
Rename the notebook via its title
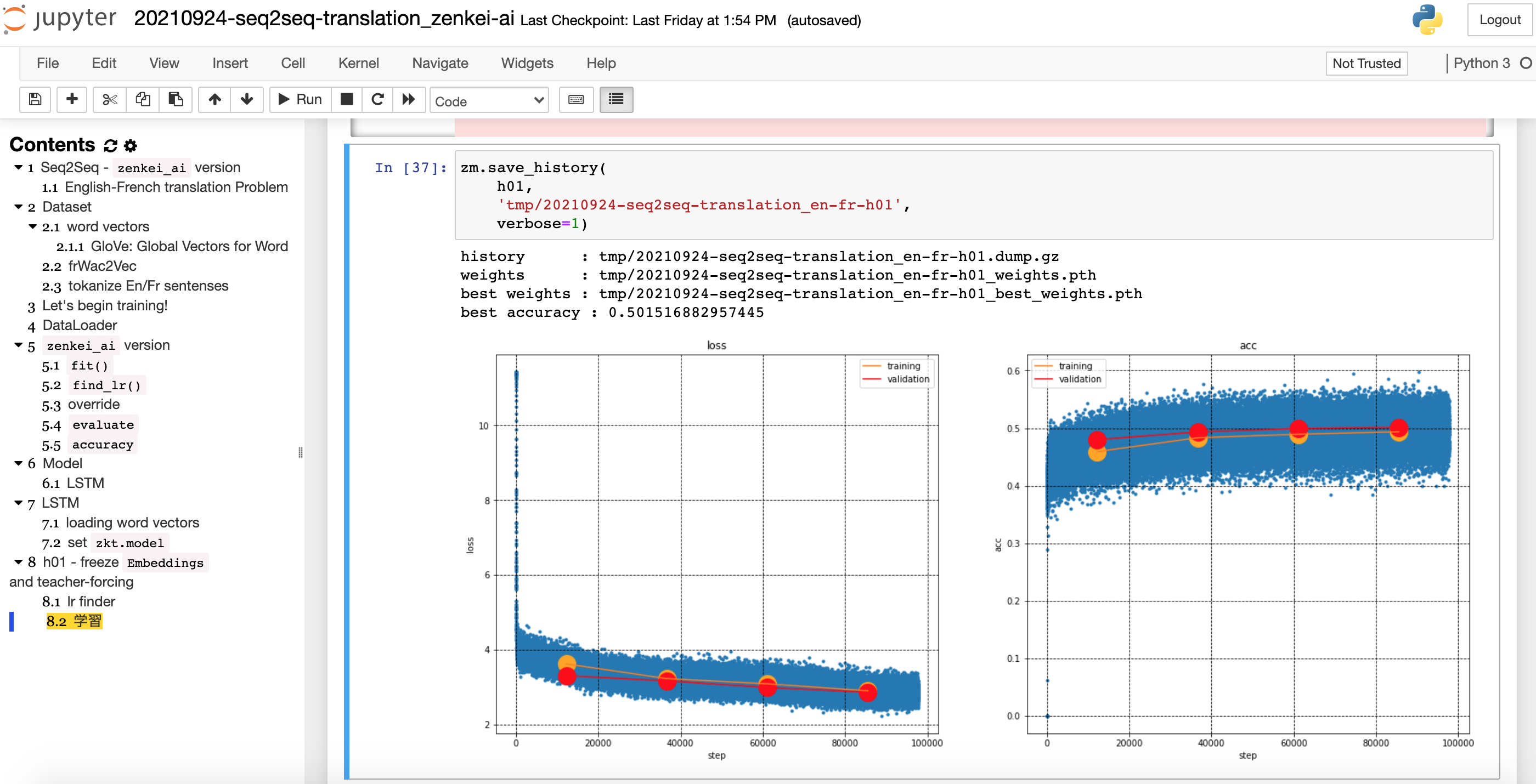tap(324, 19)
